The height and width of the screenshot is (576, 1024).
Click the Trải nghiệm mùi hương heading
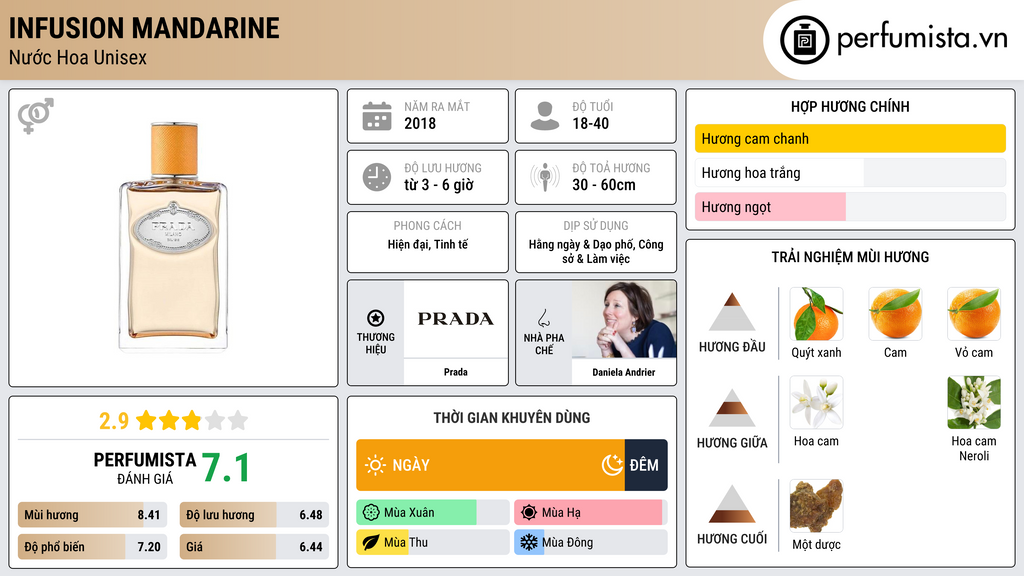[x=850, y=257]
